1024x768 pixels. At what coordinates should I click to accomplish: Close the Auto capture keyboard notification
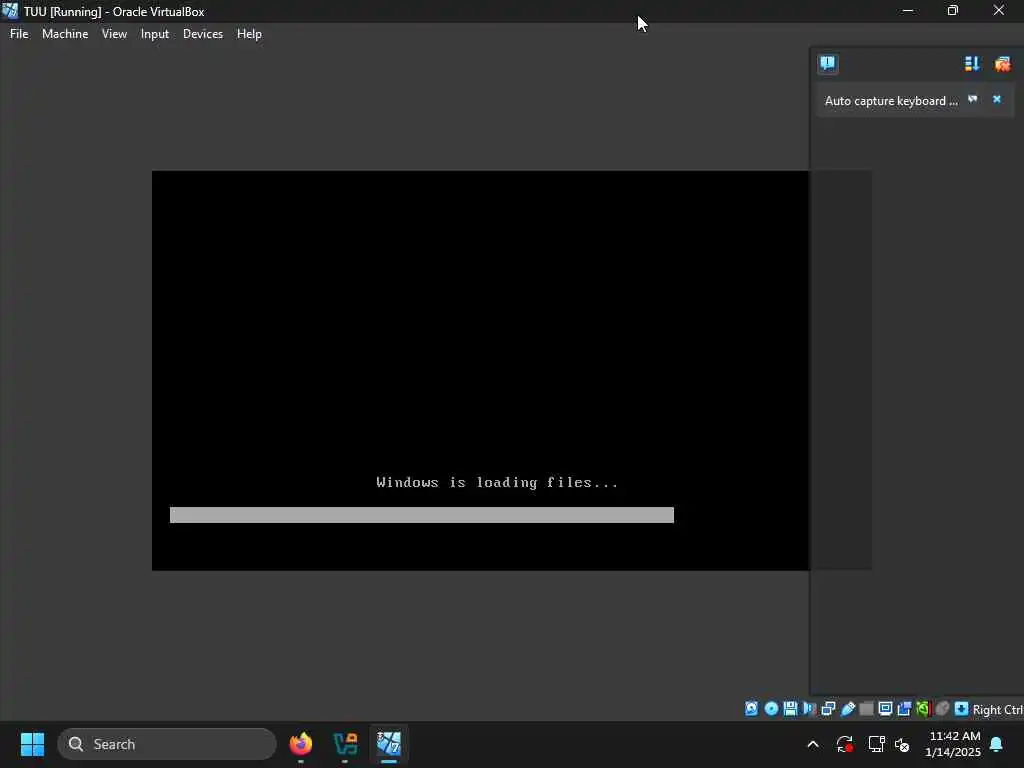(x=997, y=99)
